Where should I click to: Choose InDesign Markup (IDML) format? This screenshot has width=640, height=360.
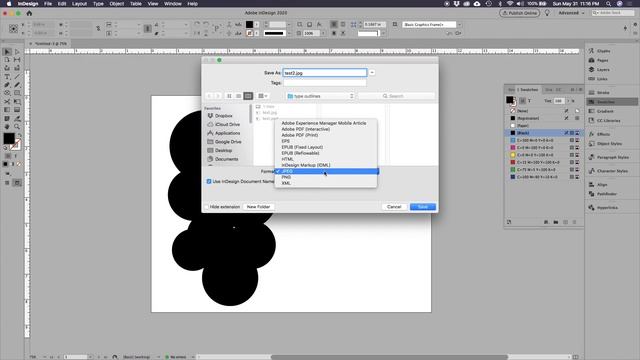coord(306,165)
